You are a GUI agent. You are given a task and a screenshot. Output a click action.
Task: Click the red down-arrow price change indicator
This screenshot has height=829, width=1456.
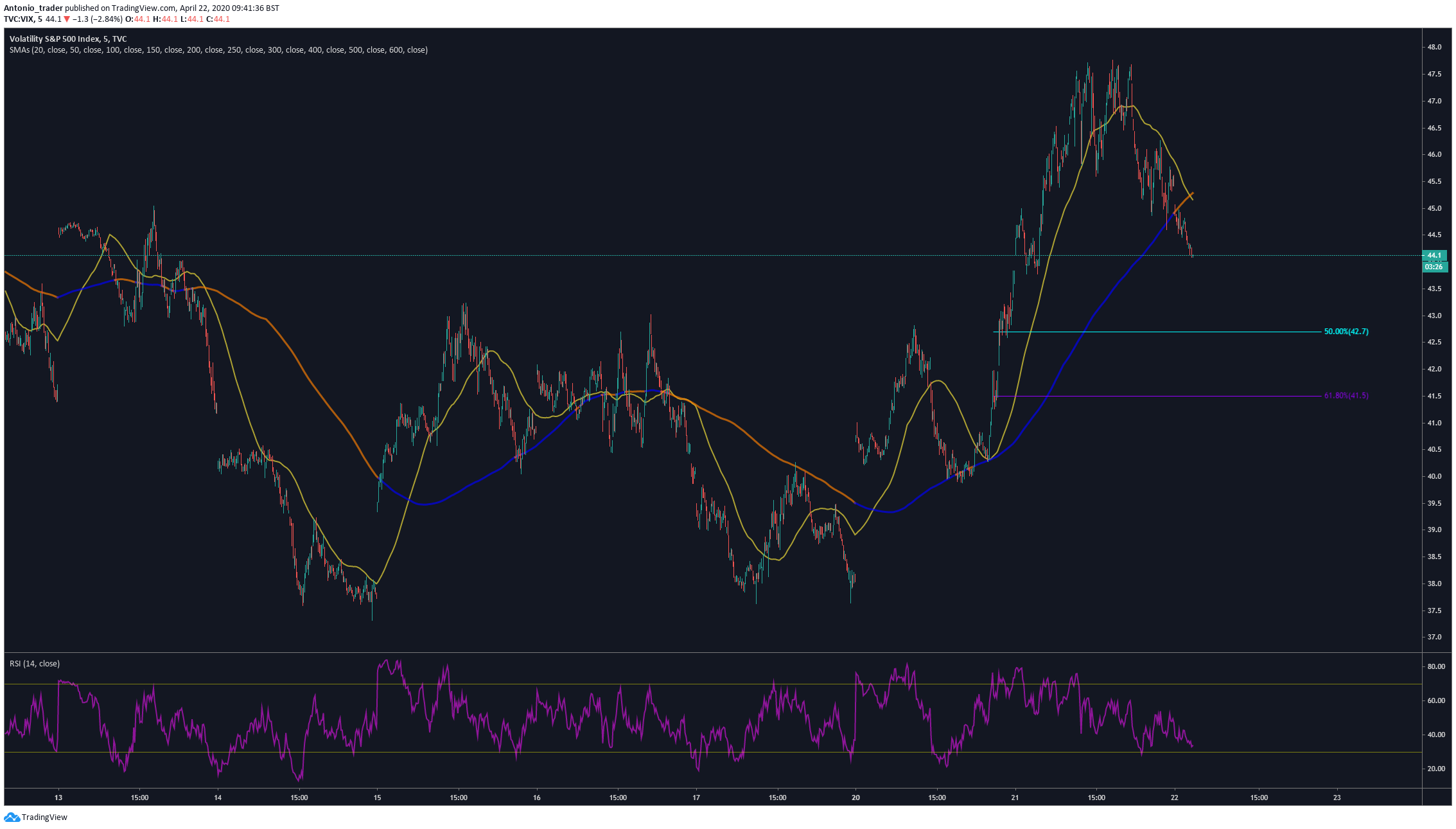click(x=67, y=19)
